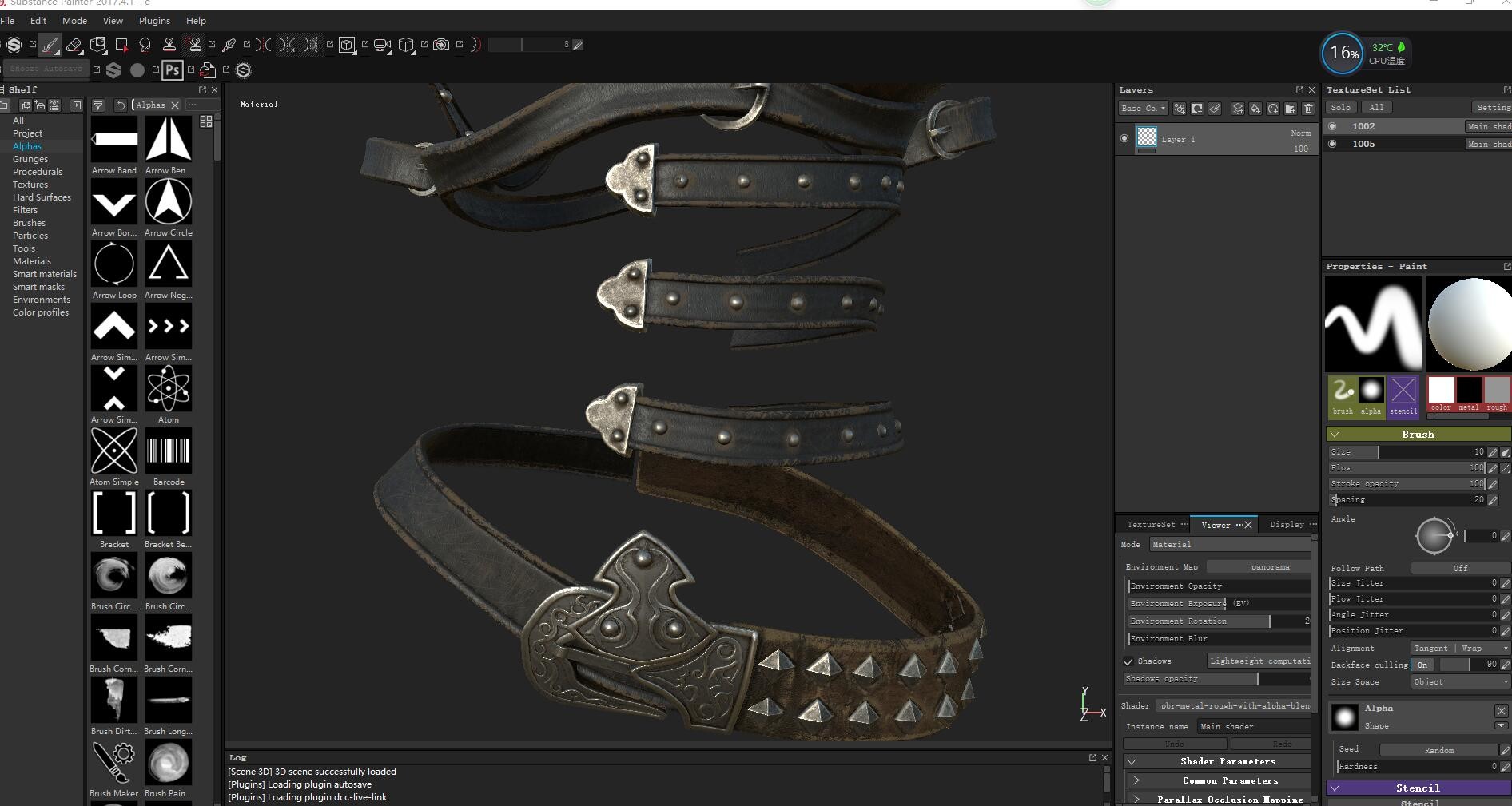The width and height of the screenshot is (1512, 806).
Task: Toggle the shelf grid view icon
Action: pos(206,121)
